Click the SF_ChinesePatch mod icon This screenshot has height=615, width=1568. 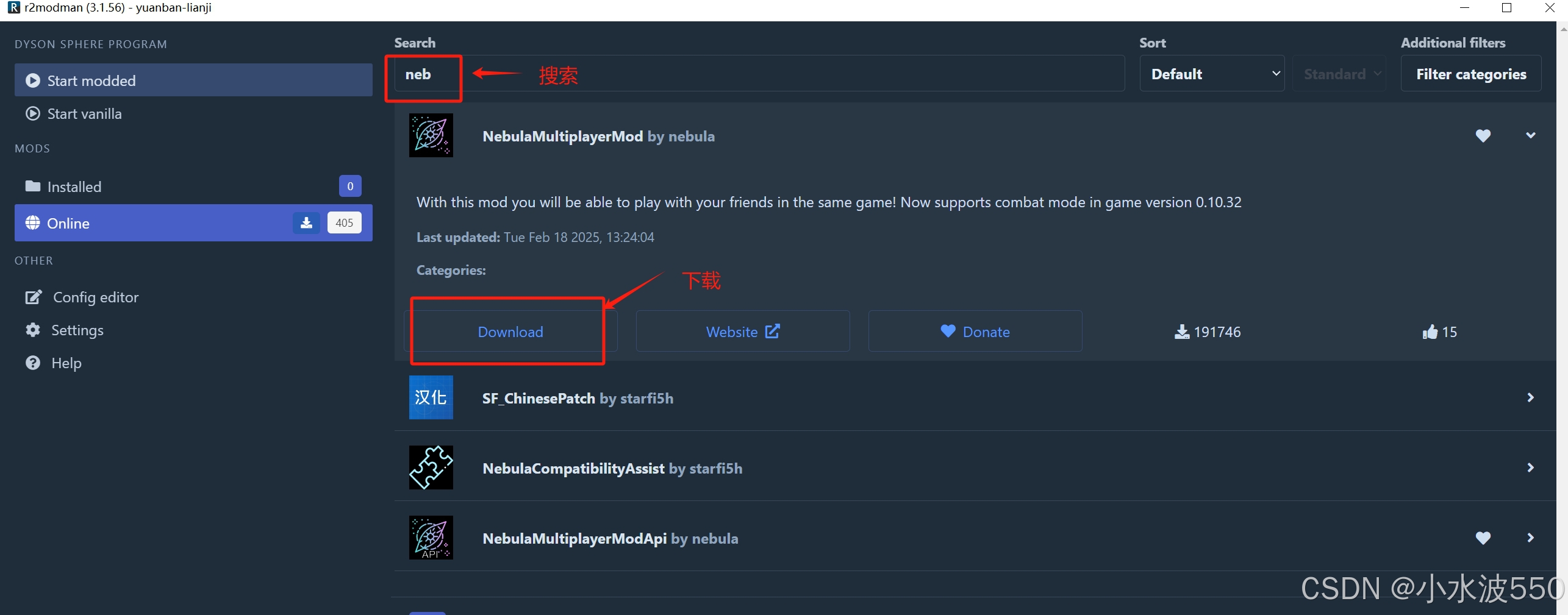click(x=431, y=397)
